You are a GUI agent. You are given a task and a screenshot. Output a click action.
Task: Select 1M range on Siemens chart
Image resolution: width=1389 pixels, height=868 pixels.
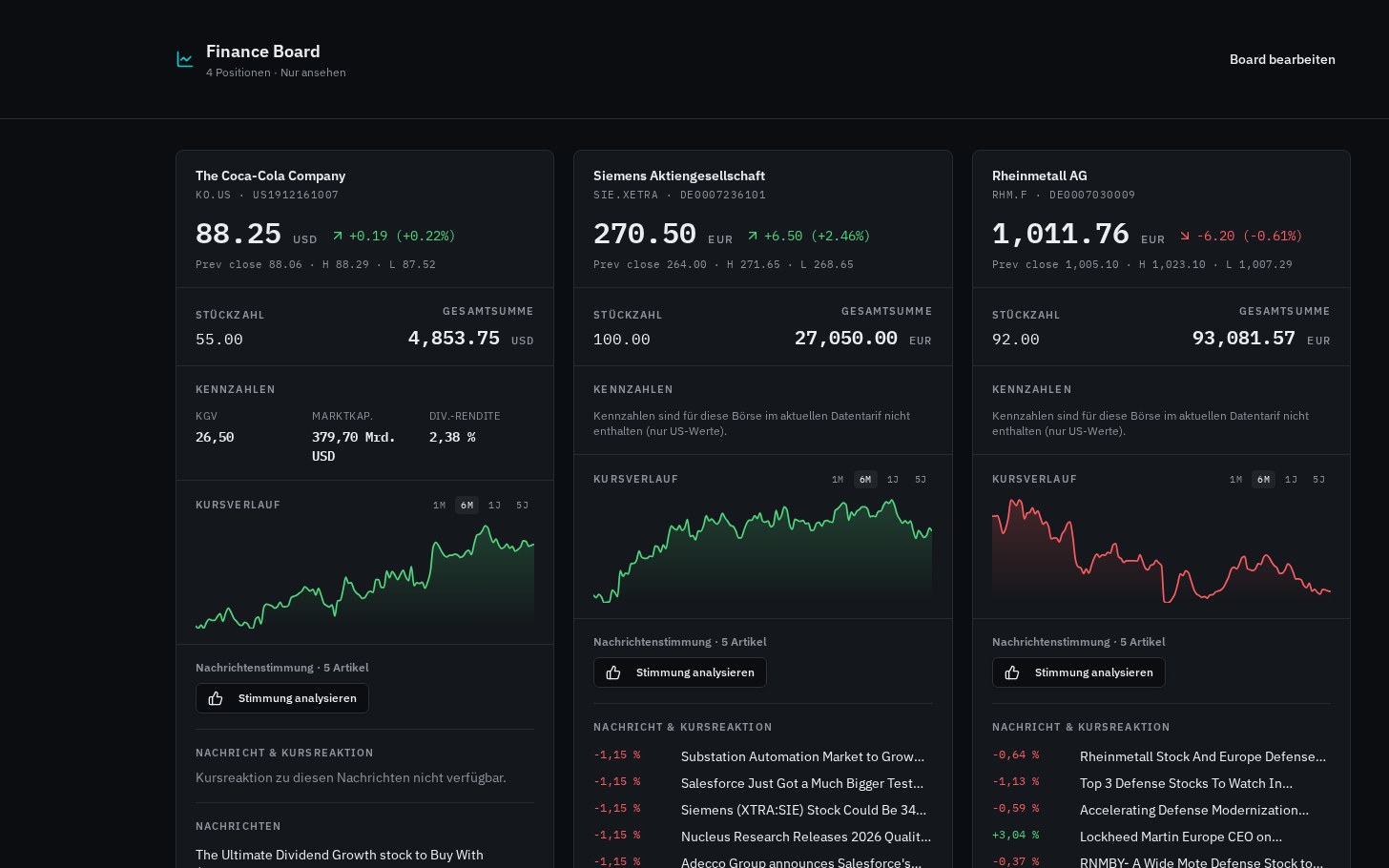coord(838,480)
